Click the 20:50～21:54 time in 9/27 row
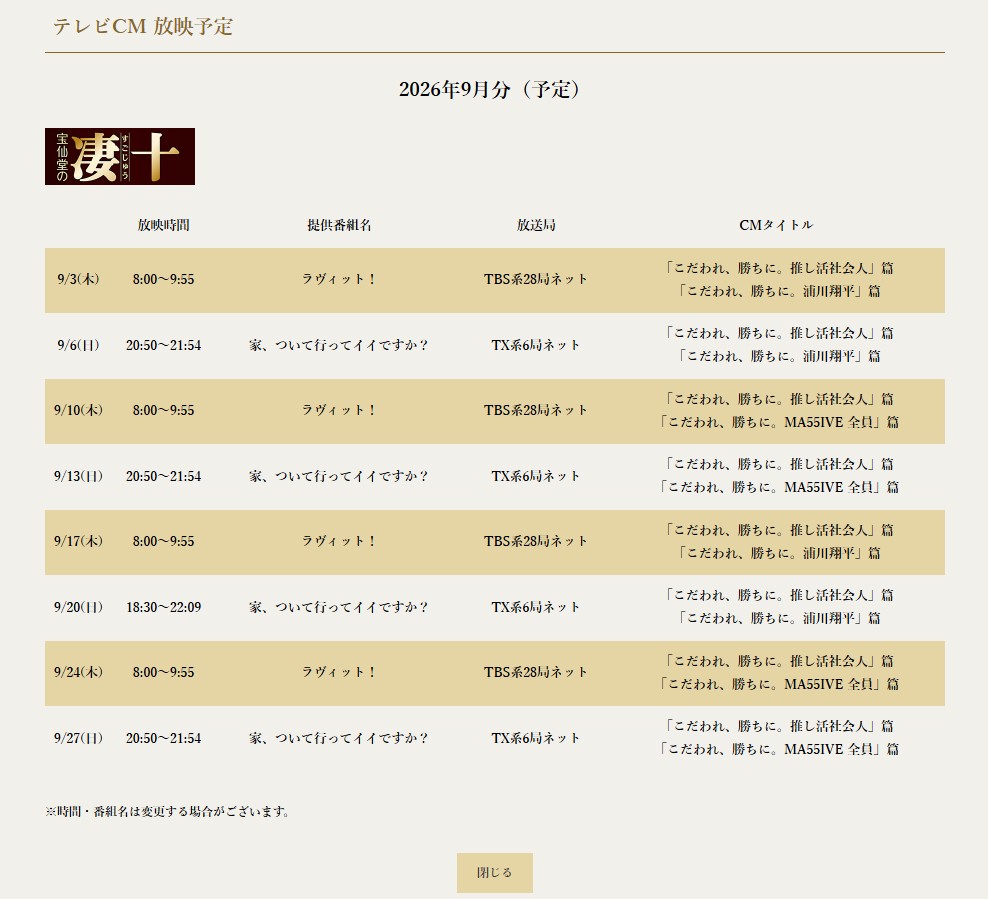 pyautogui.click(x=164, y=738)
